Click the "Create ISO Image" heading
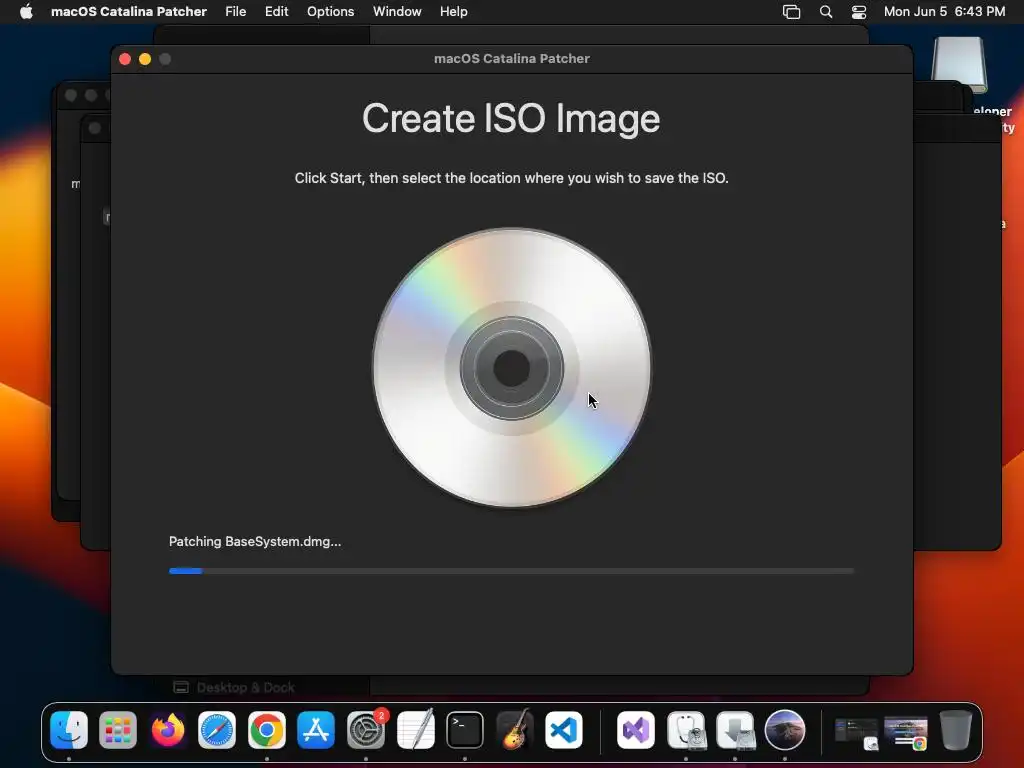This screenshot has width=1024, height=768. 511,119
